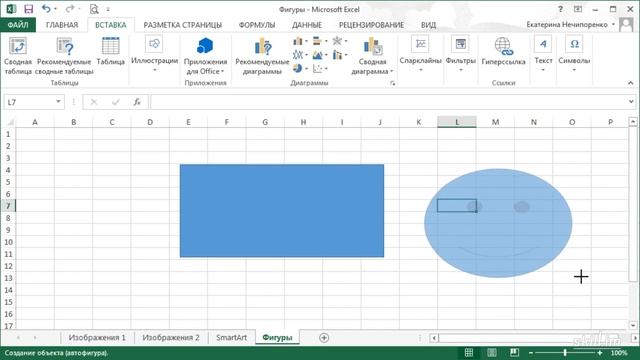The image size is (640, 360).
Task: Switch to Page Break Preview view
Action: 514,353
